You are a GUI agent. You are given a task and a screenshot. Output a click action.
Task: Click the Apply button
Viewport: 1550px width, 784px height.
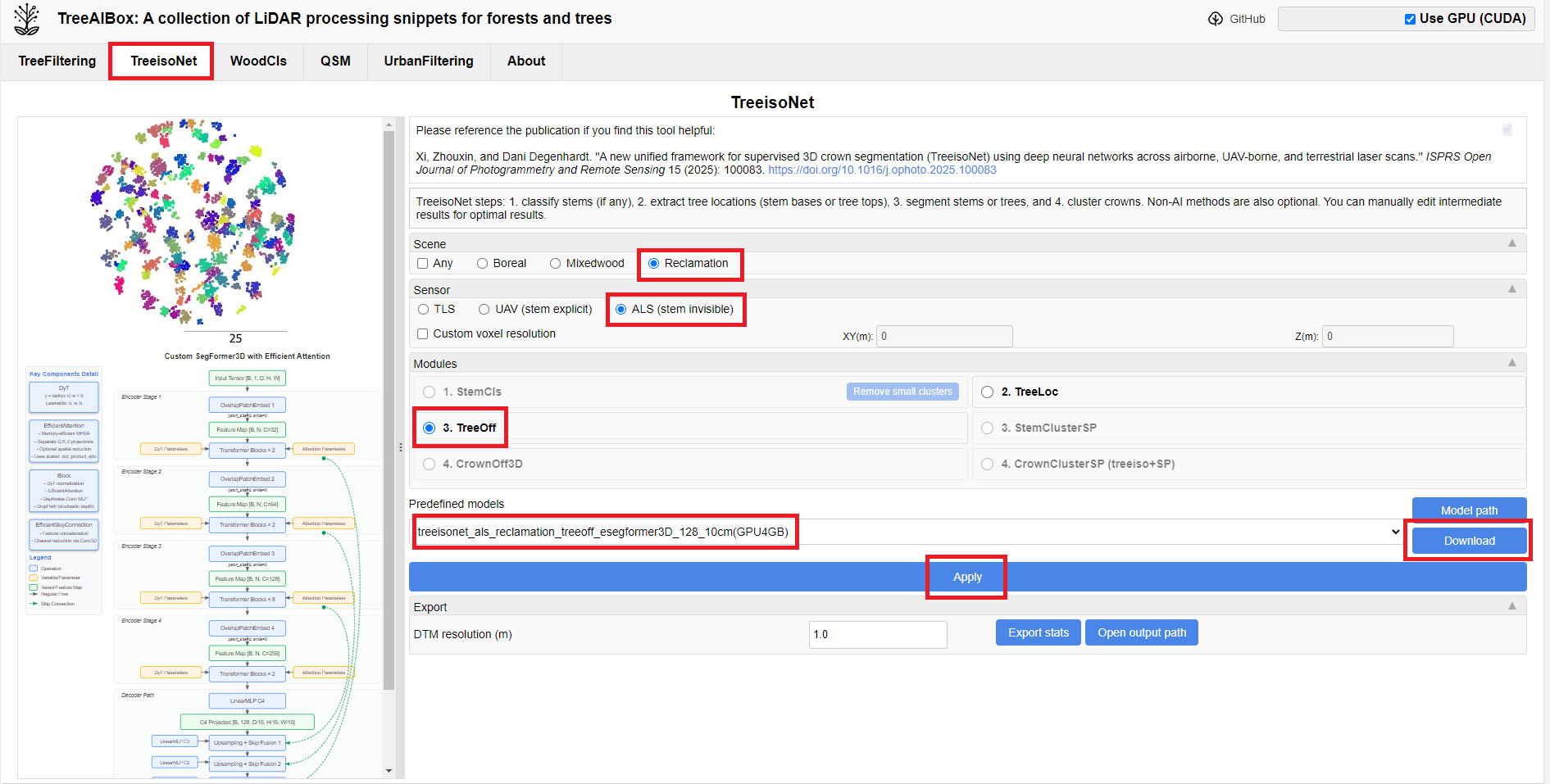967,577
